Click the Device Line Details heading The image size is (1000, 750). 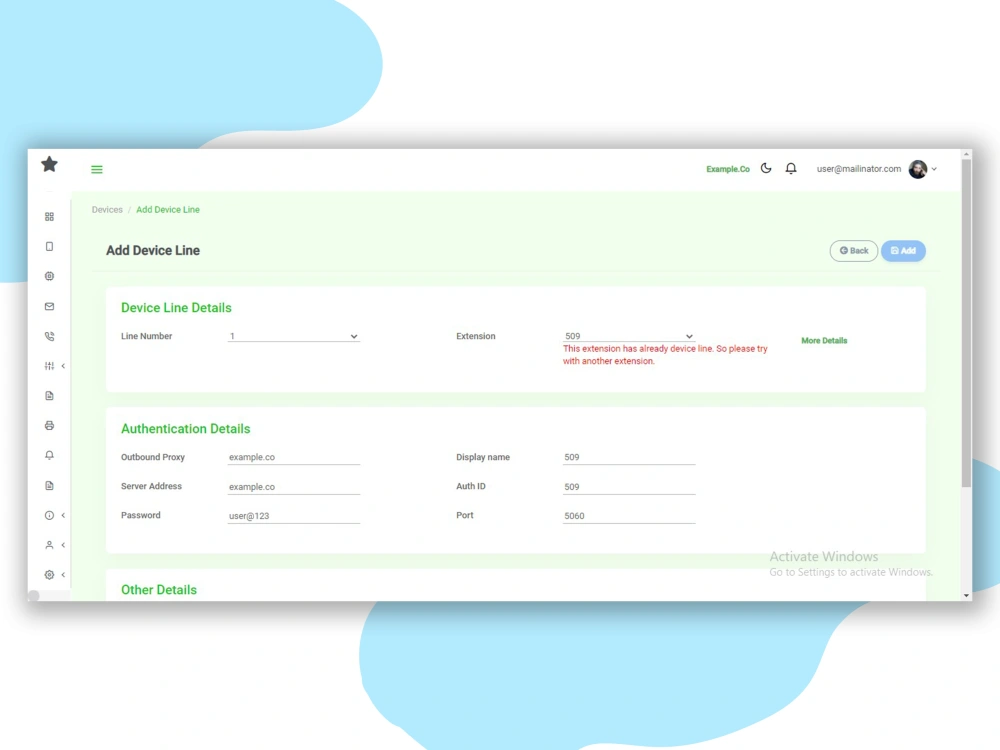[176, 307]
